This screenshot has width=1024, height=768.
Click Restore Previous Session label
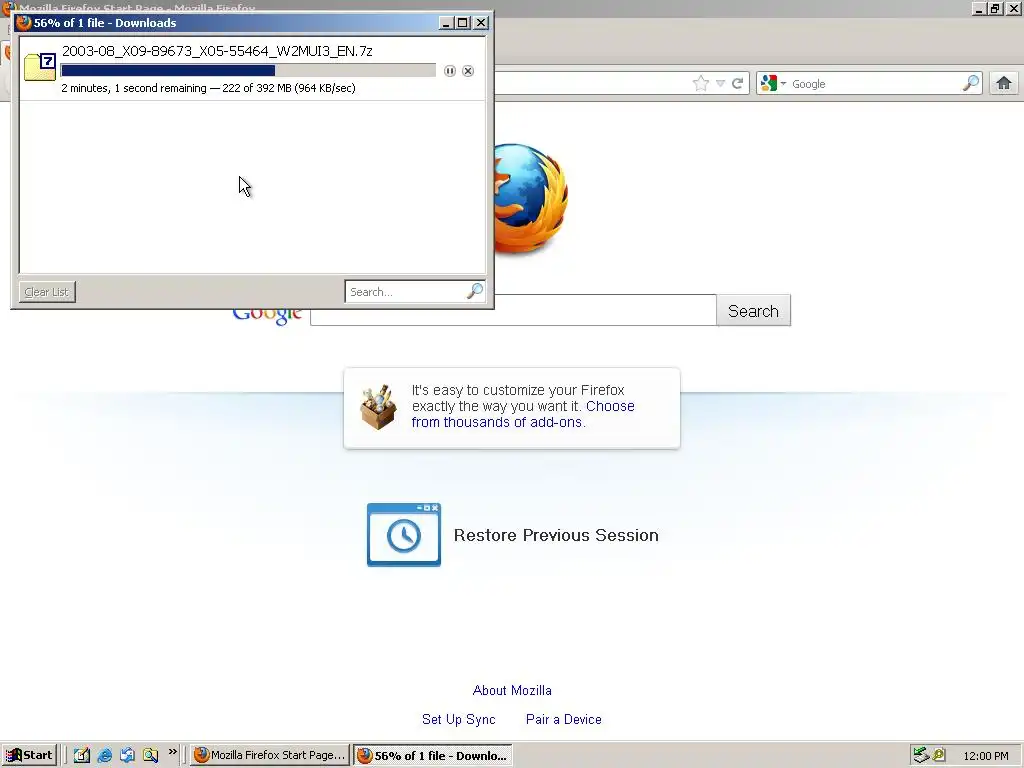pyautogui.click(x=556, y=536)
